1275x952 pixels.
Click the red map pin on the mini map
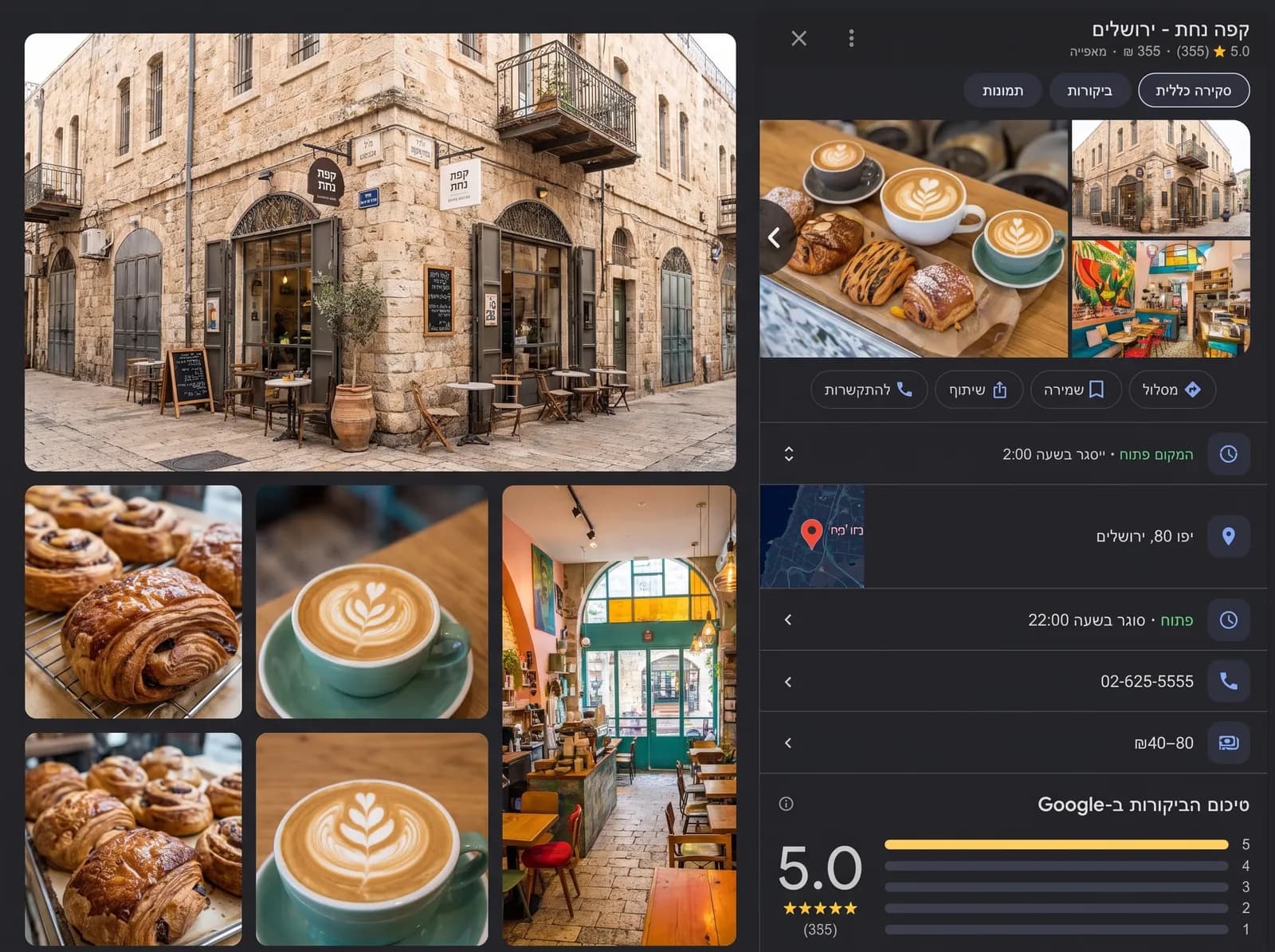tap(811, 533)
